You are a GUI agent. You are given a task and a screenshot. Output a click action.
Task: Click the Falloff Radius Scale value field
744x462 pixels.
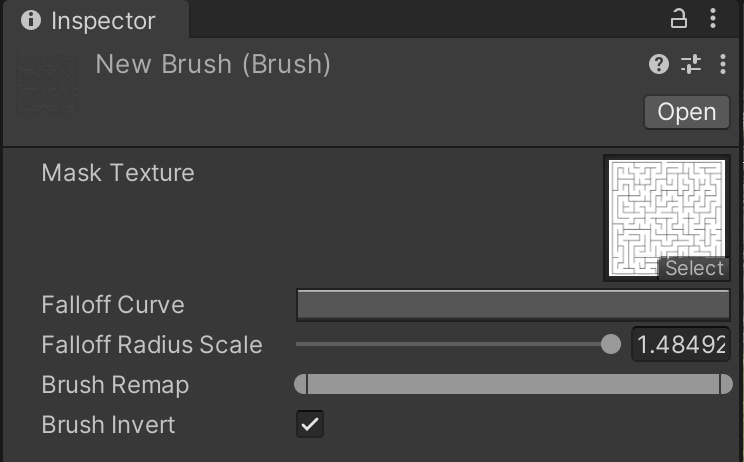click(680, 345)
